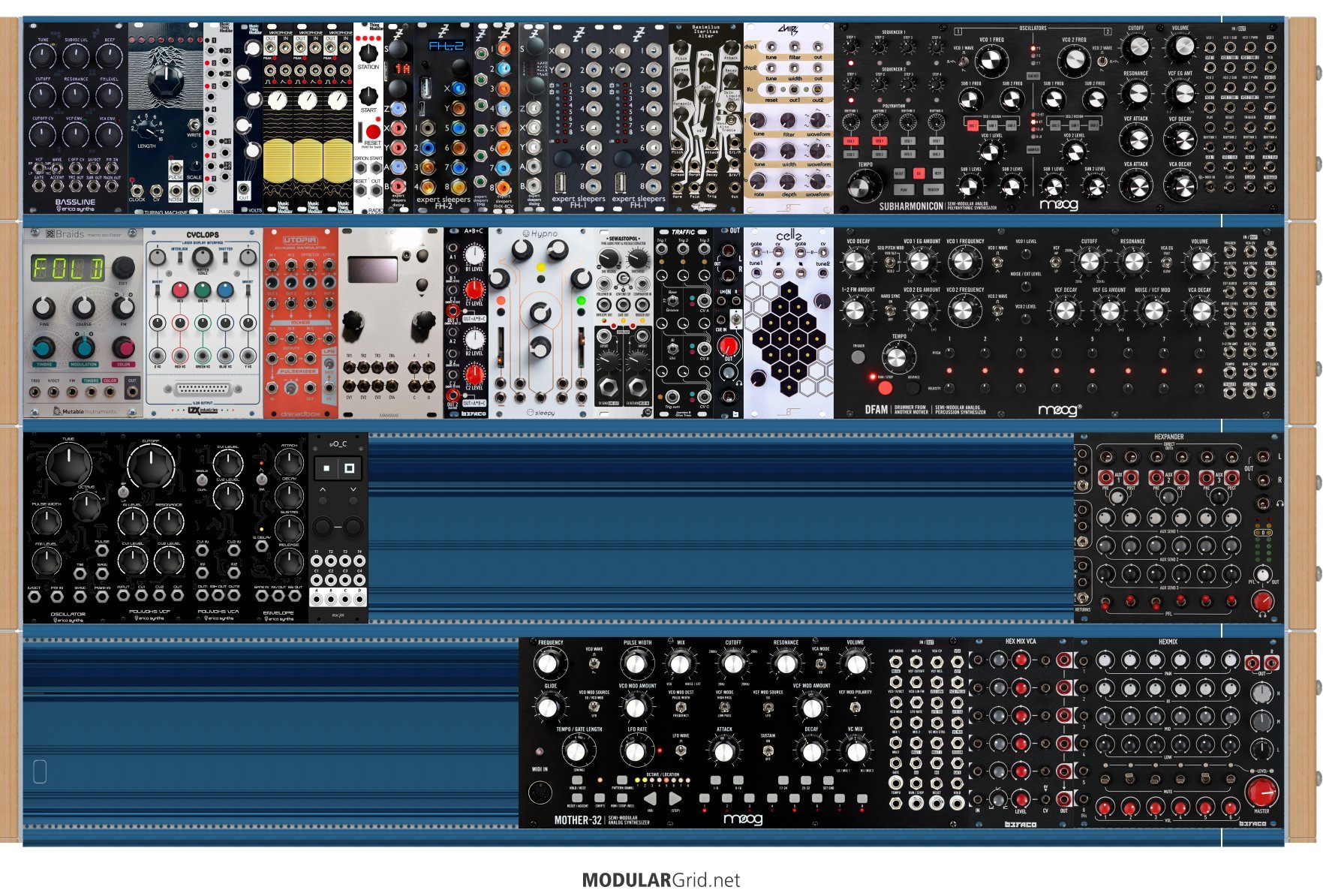Select OSC 1 in Subharmonicon SEQ 1 ASSIGN
Screen dimensions: 1323x896
click(x=973, y=125)
